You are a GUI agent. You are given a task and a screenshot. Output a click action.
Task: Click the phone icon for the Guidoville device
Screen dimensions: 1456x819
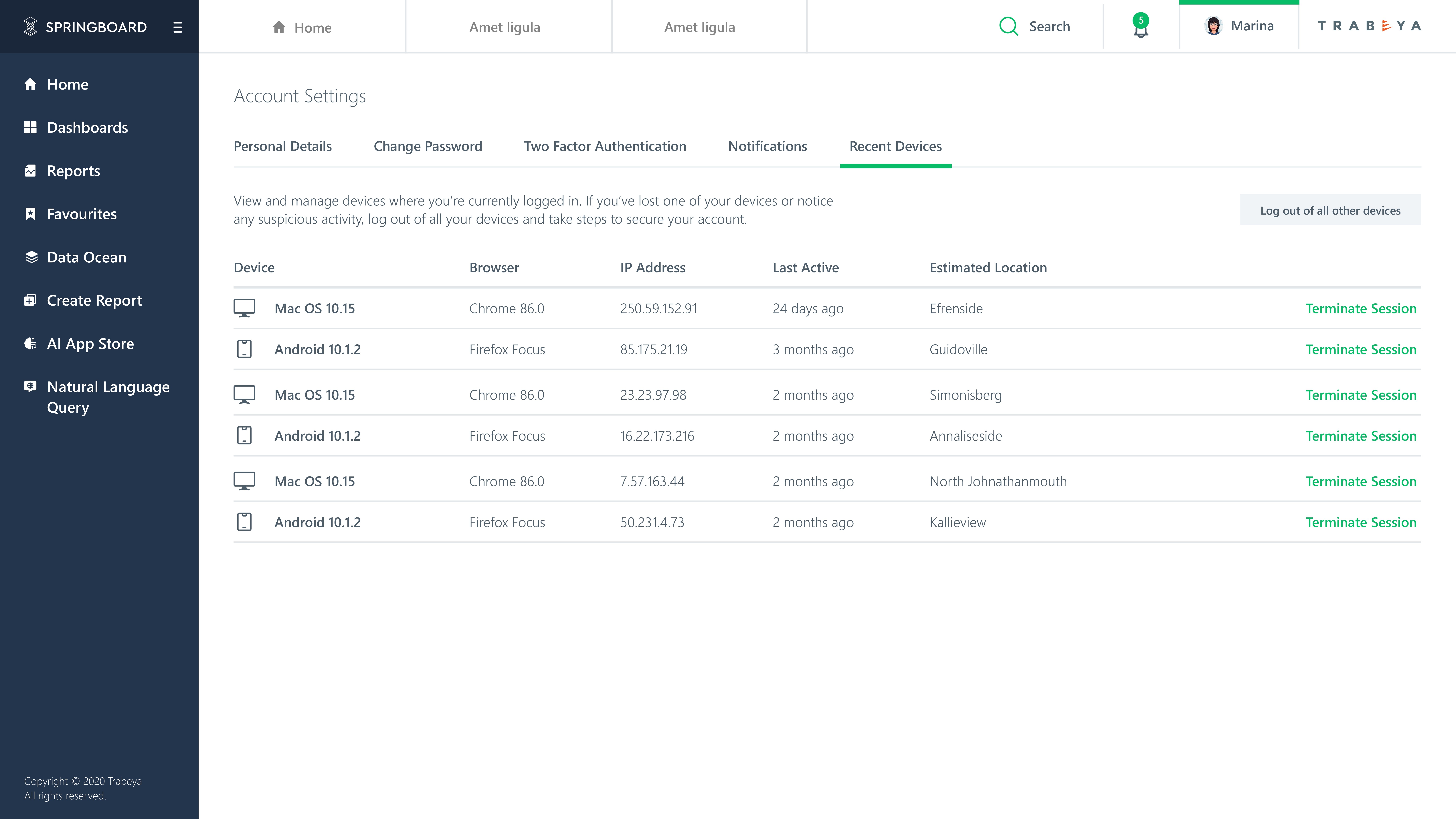[x=244, y=349]
